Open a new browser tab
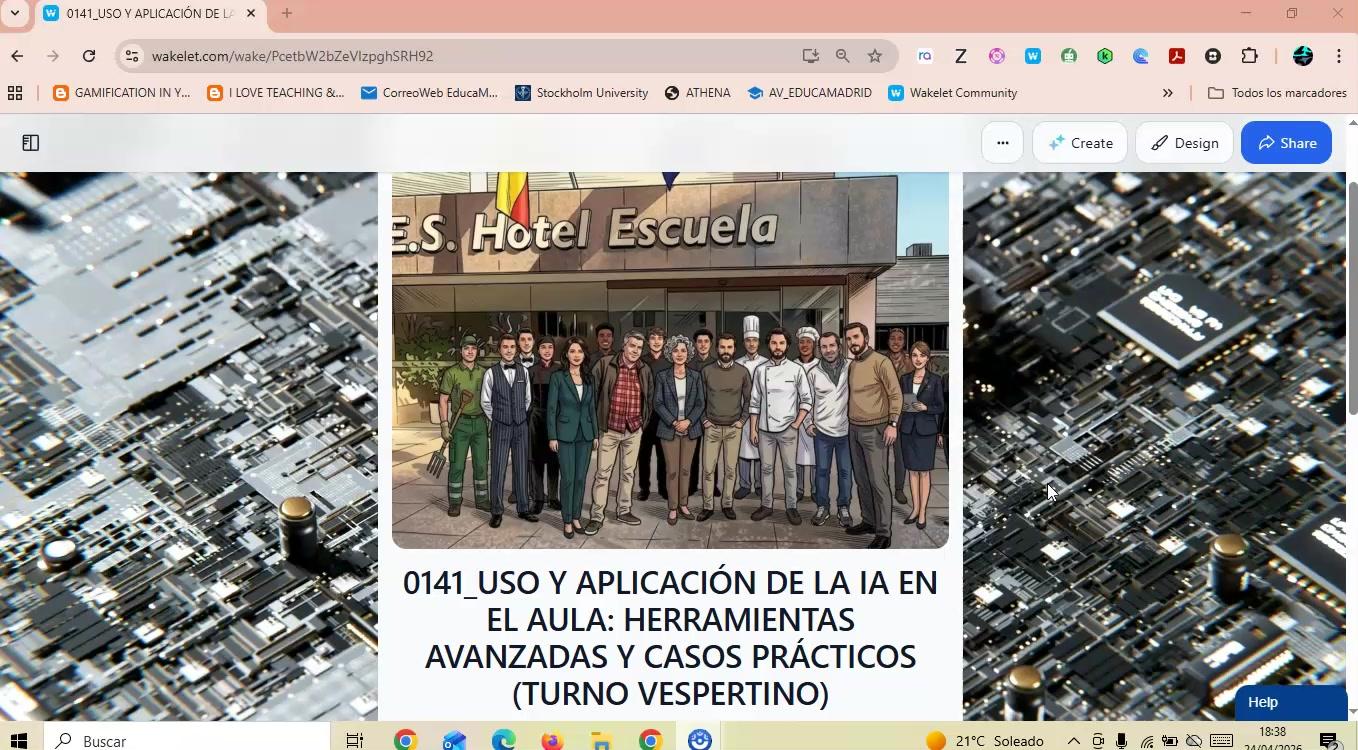This screenshot has height=750, width=1358. (287, 13)
